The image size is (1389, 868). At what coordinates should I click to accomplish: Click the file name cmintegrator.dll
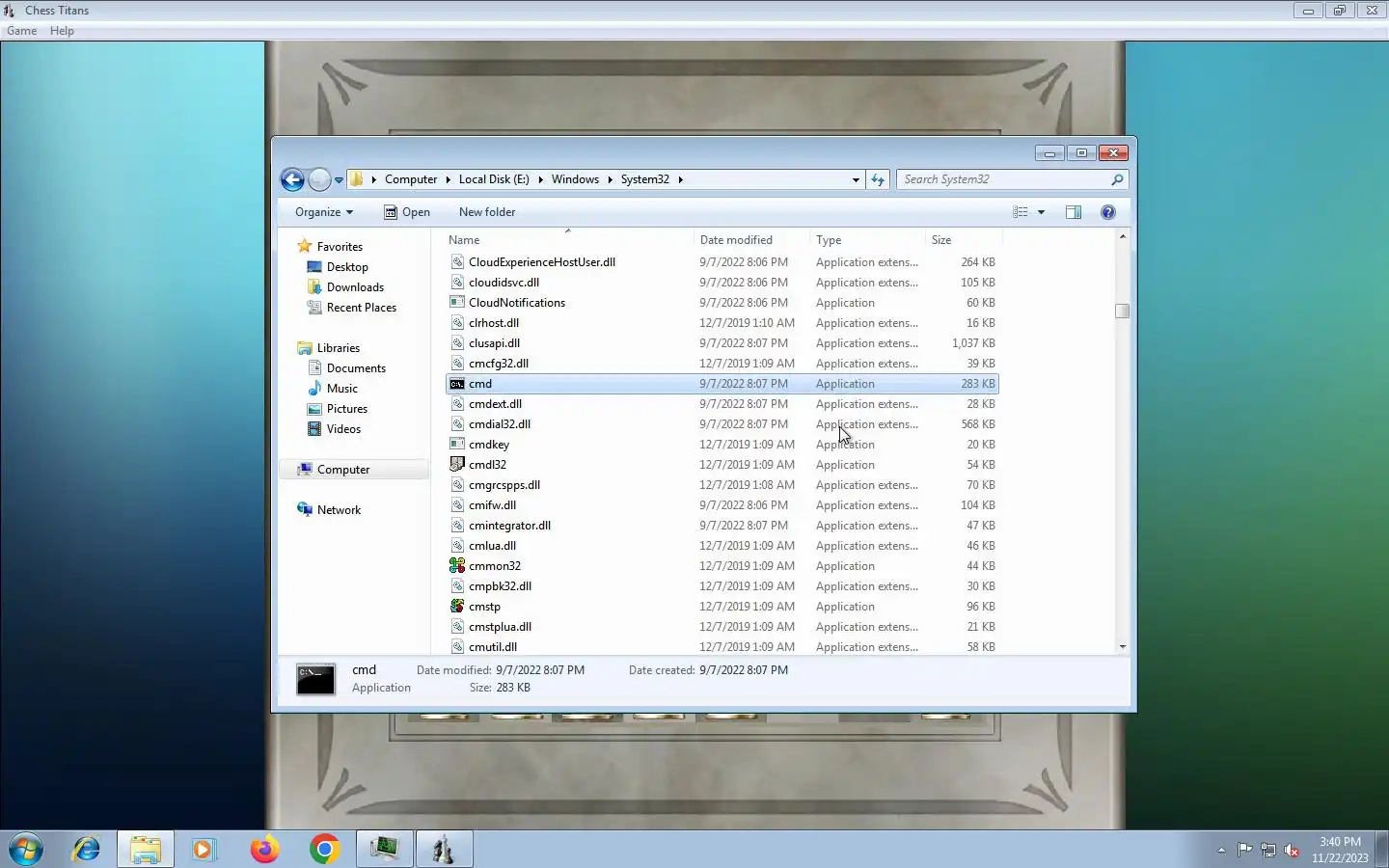pyautogui.click(x=509, y=526)
